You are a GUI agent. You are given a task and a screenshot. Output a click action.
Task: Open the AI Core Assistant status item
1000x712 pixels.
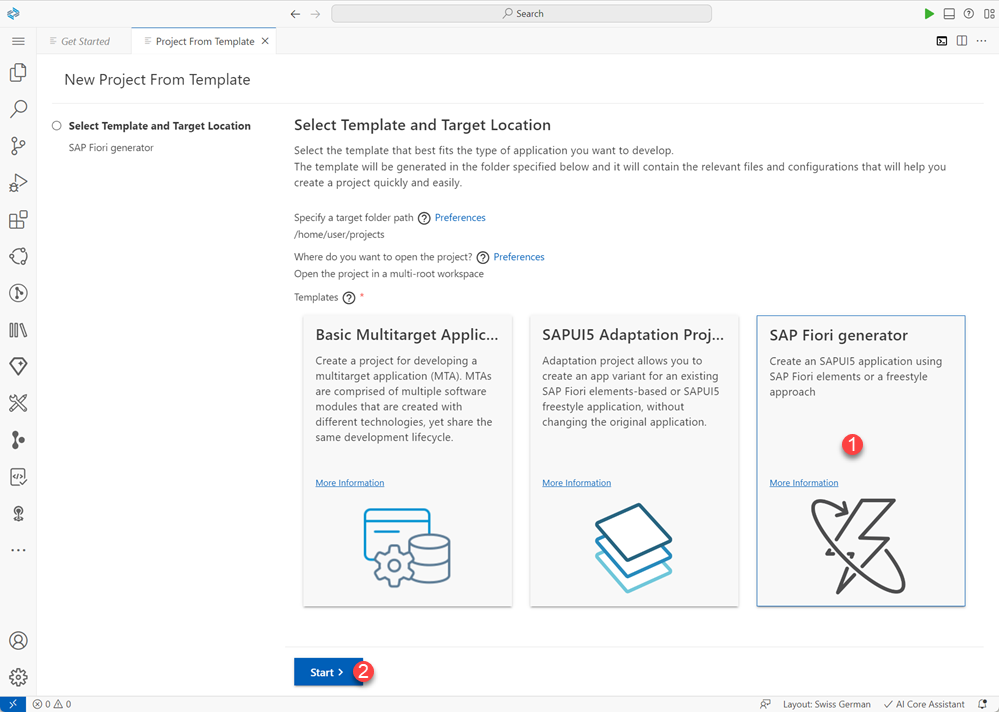pyautogui.click(x=924, y=704)
